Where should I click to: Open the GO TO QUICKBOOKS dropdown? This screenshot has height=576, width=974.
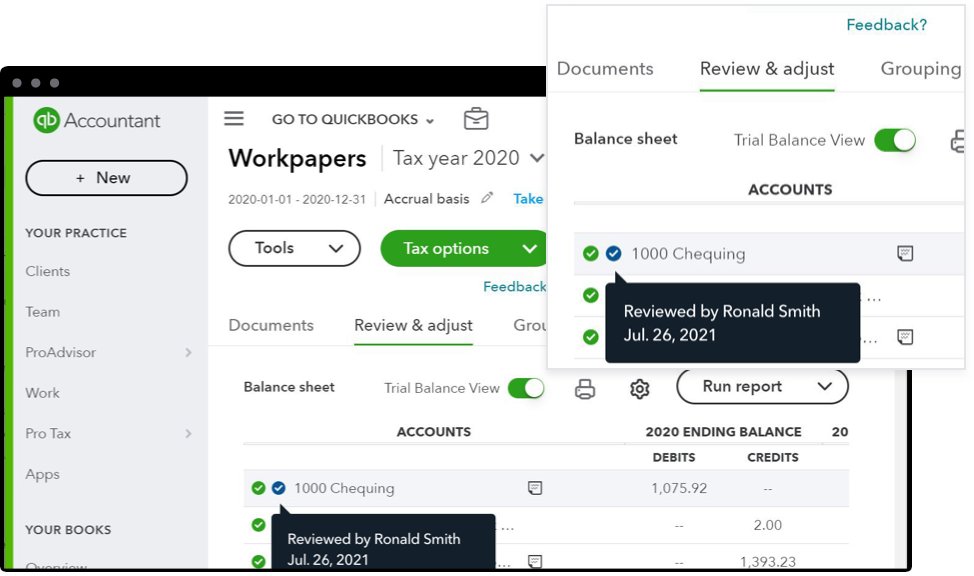(353, 119)
